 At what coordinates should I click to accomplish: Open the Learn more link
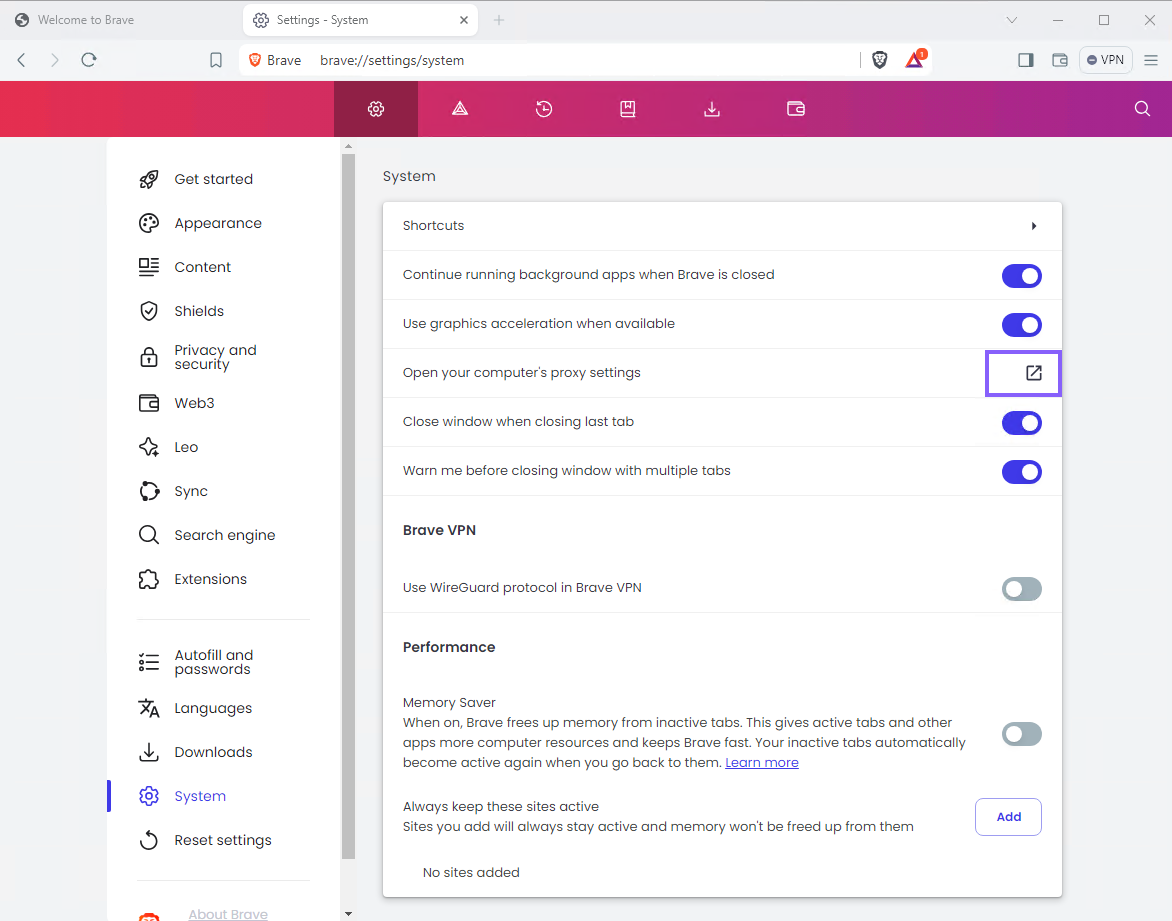(762, 763)
